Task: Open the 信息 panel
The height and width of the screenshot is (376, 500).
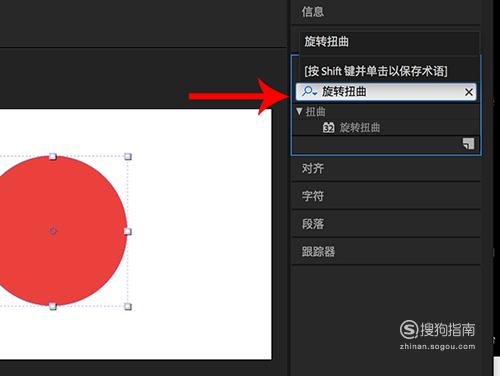Action: click(312, 12)
